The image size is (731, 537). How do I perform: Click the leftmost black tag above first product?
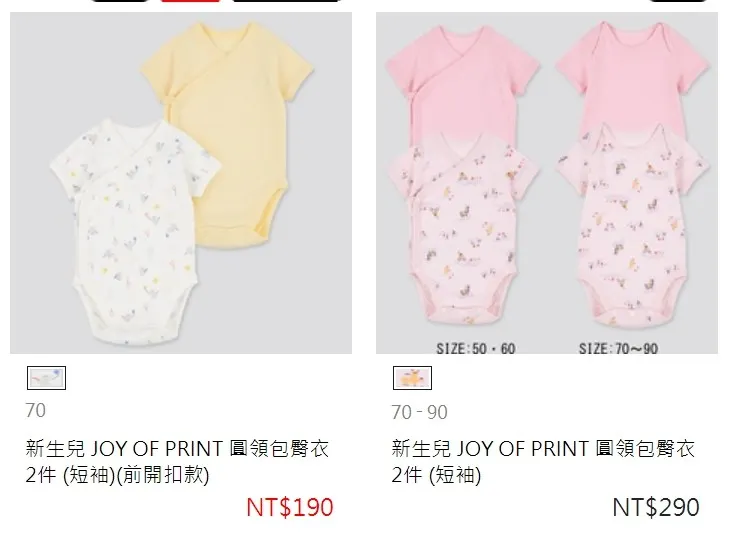point(119,1)
